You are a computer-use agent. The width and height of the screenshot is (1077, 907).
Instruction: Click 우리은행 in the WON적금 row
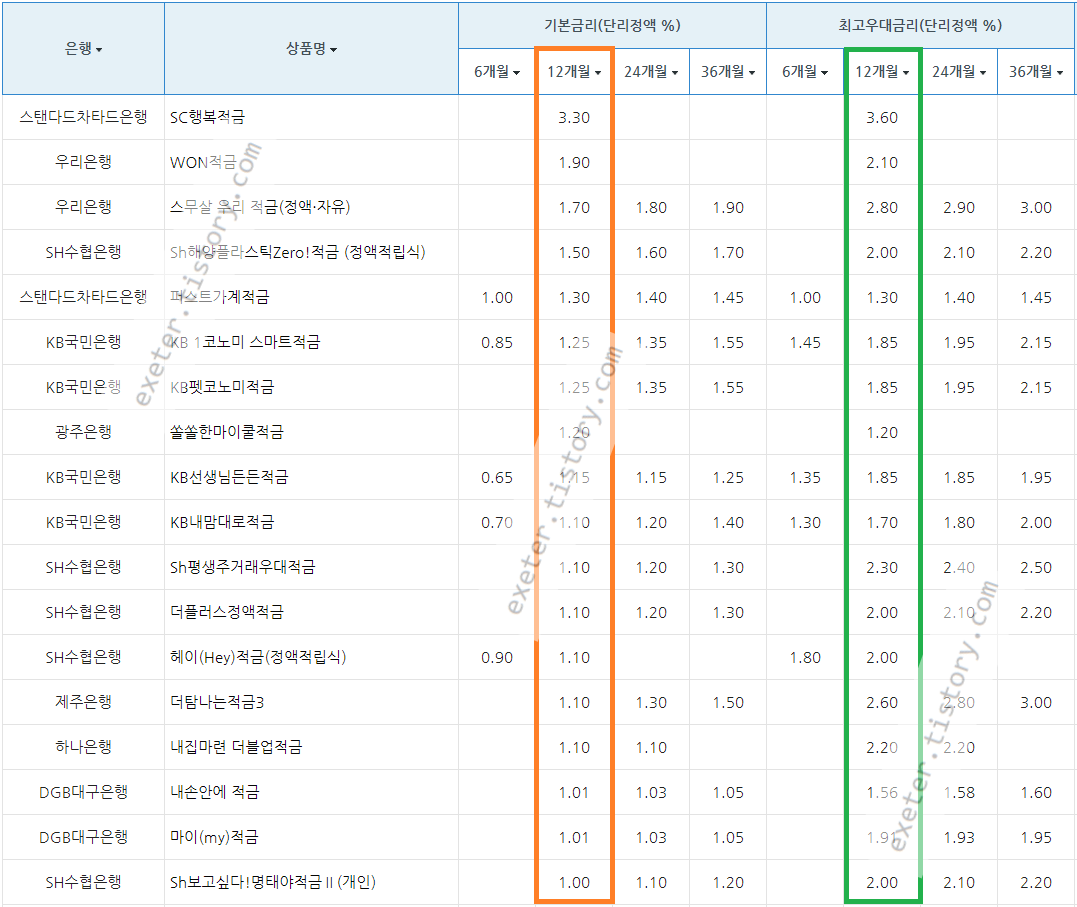coord(83,162)
